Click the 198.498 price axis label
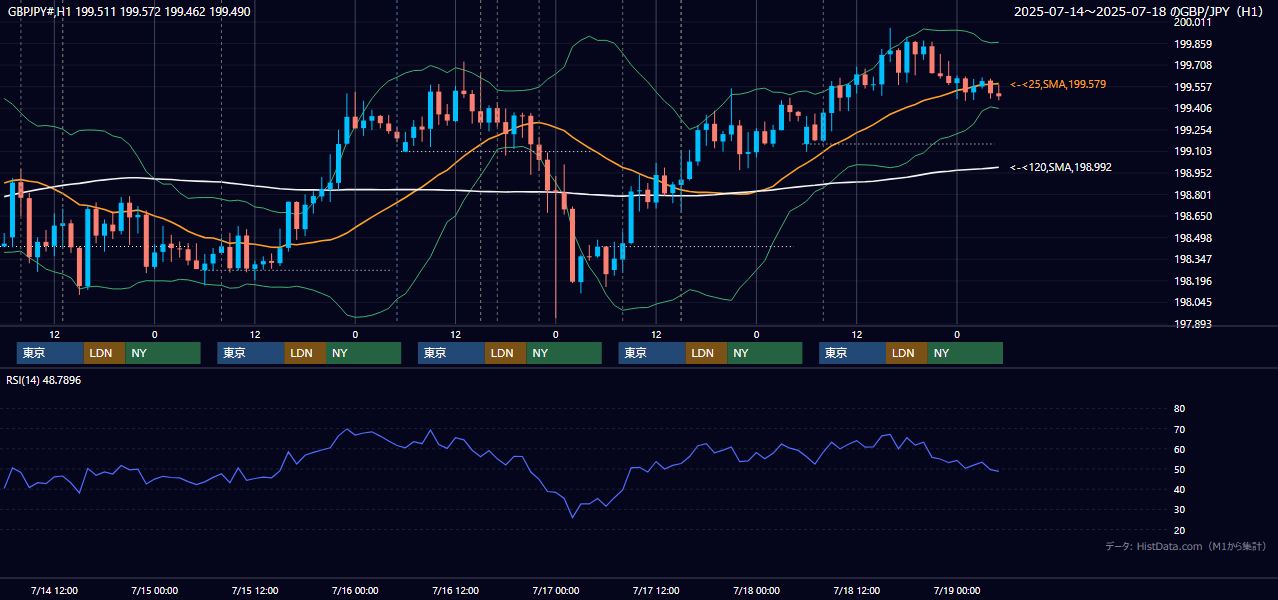Viewport: 1278px width, 600px height. [1193, 238]
